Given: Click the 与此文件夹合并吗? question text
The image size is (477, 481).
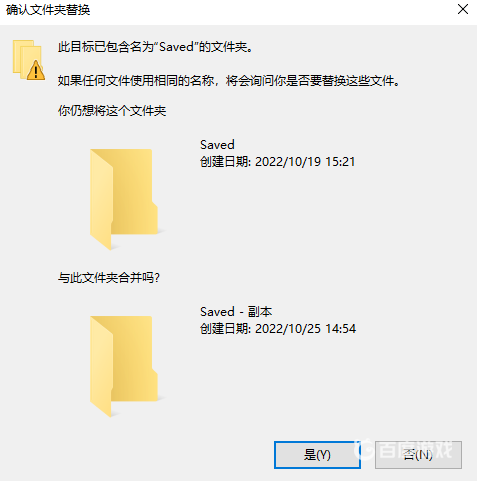Looking at the screenshot, I should pos(109,277).
